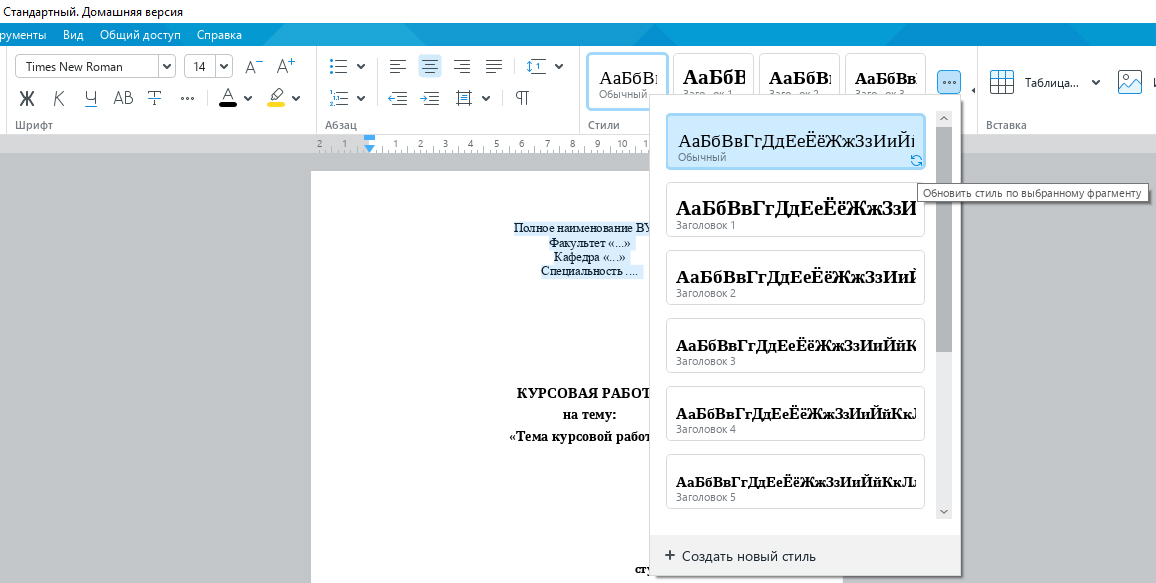Open borders dropdown arrow
This screenshot has height=583, width=1156.
click(x=486, y=98)
